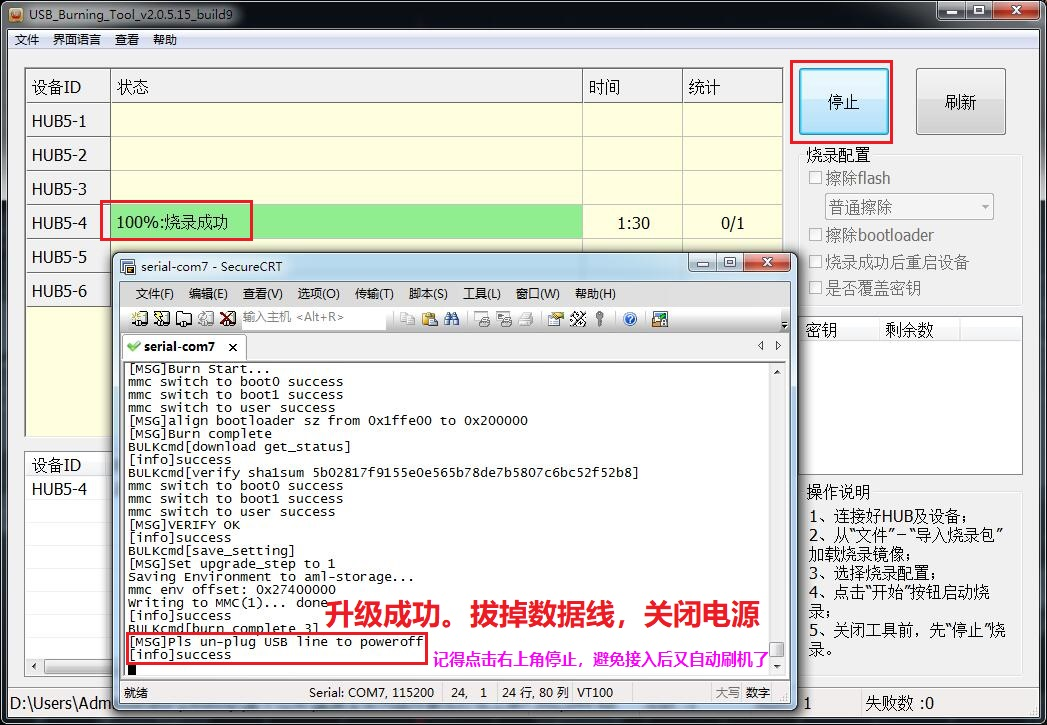
Task: Toggle the 是否覆盖密钥 checkbox
Action: 815,288
